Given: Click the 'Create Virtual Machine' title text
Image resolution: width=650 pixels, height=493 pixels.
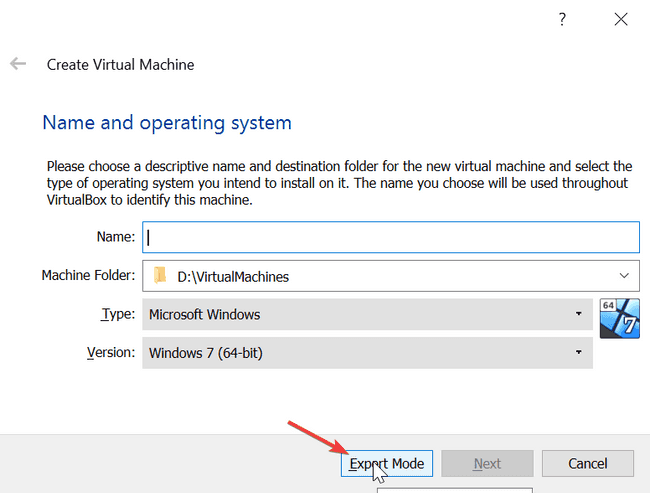Looking at the screenshot, I should coord(120,65).
